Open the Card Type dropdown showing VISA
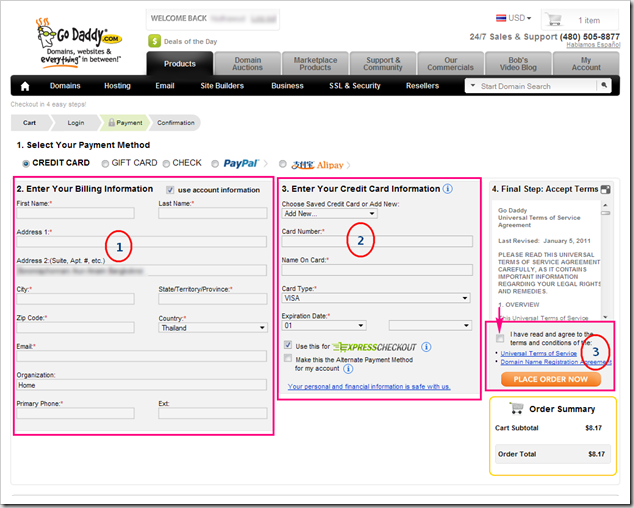Screen dimensions: 634x508 (376, 298)
